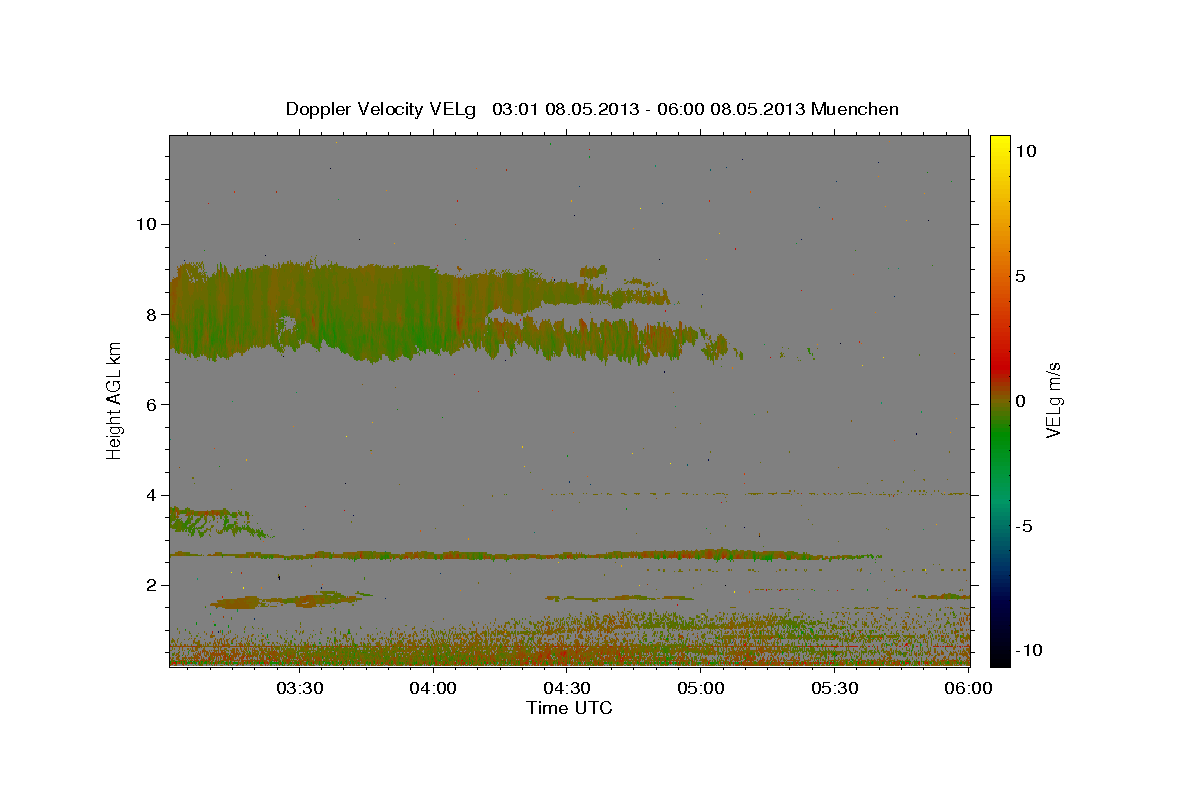
Task: Click the height tick label '6'
Action: 152,404
